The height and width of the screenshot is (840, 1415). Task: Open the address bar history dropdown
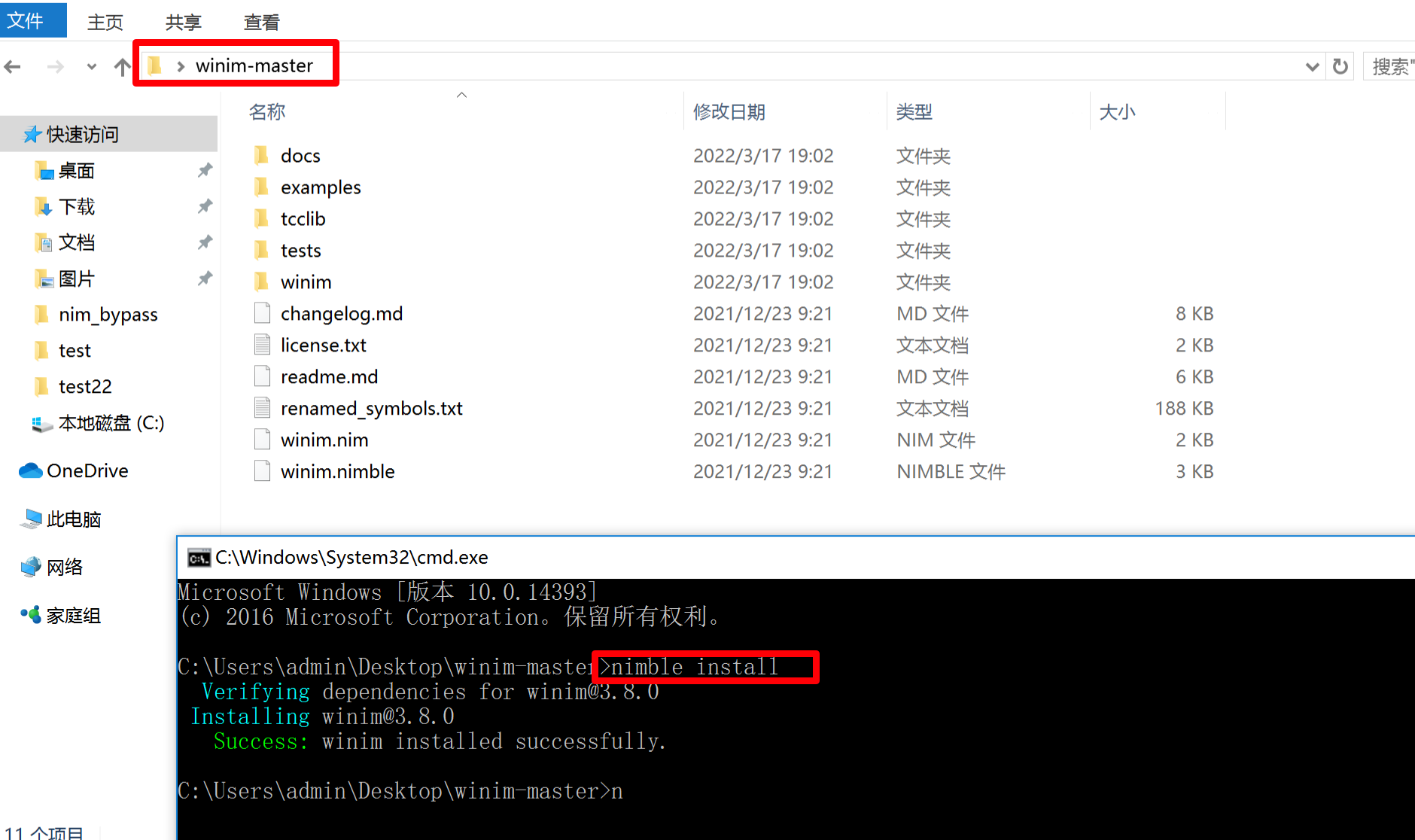coord(1312,67)
